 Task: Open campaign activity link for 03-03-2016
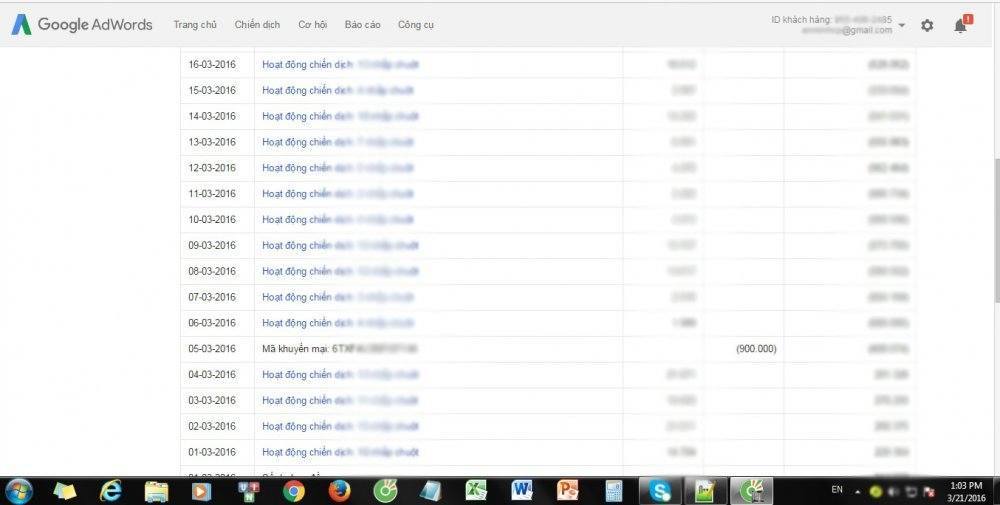341,400
